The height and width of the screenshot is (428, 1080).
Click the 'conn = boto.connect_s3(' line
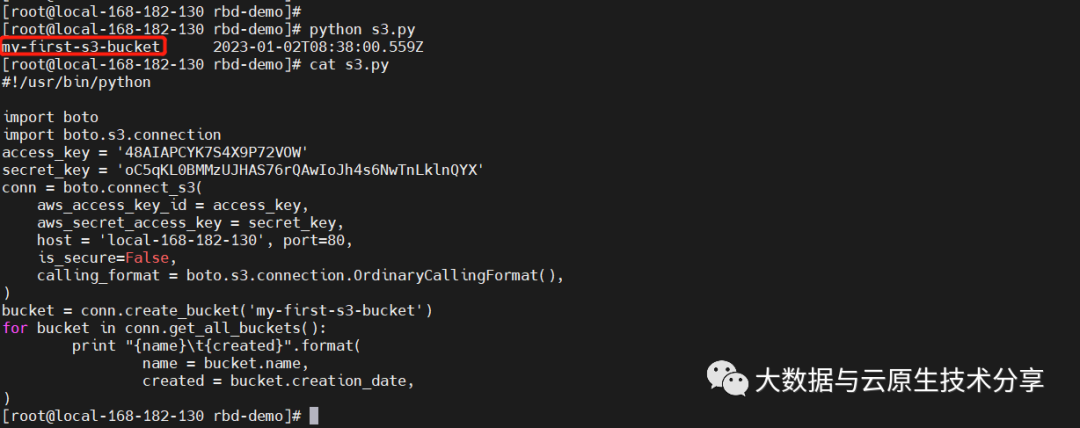(x=103, y=187)
